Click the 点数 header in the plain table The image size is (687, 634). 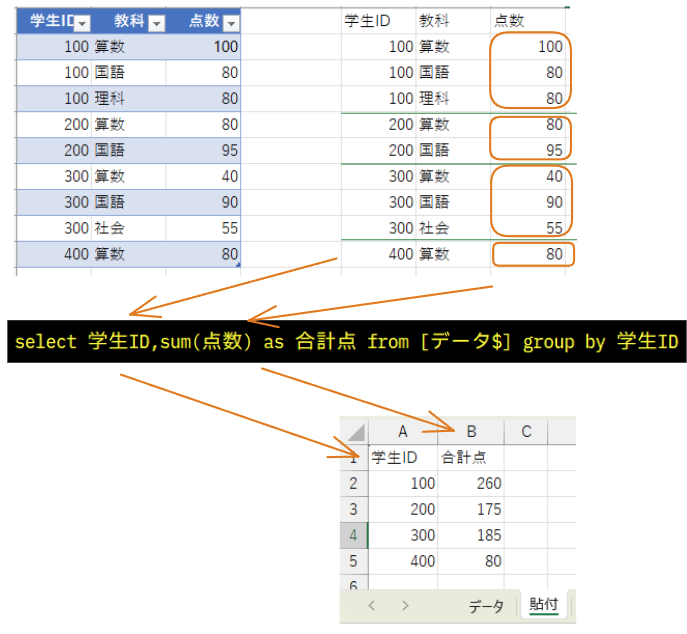click(528, 21)
